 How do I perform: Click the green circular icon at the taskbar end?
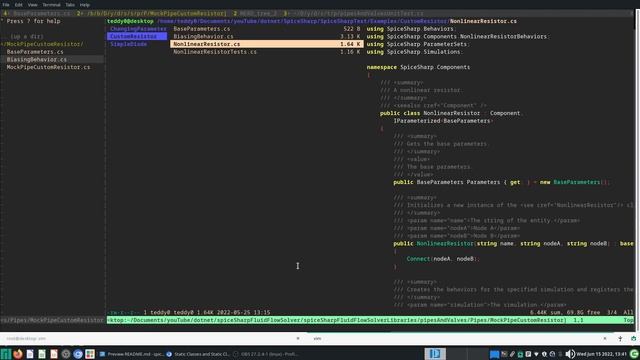634,354
